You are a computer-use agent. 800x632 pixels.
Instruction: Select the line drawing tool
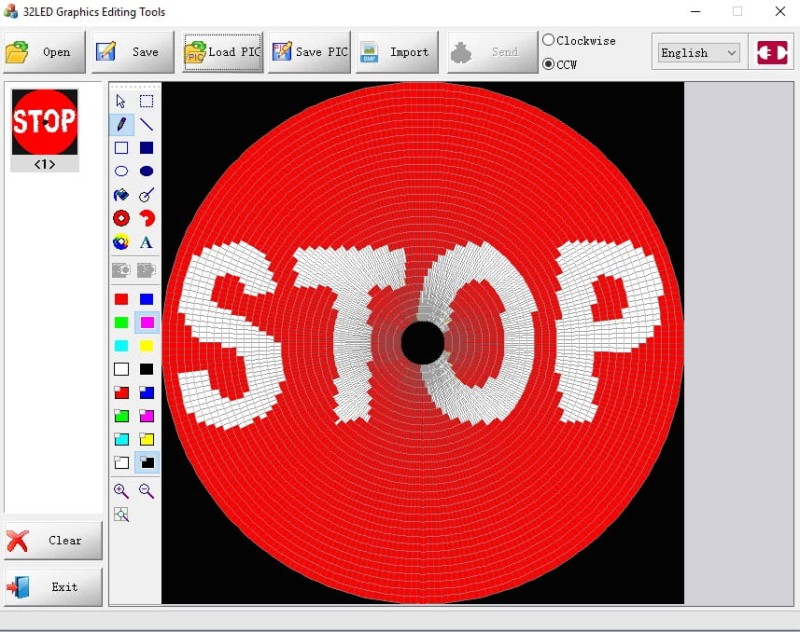pos(146,124)
